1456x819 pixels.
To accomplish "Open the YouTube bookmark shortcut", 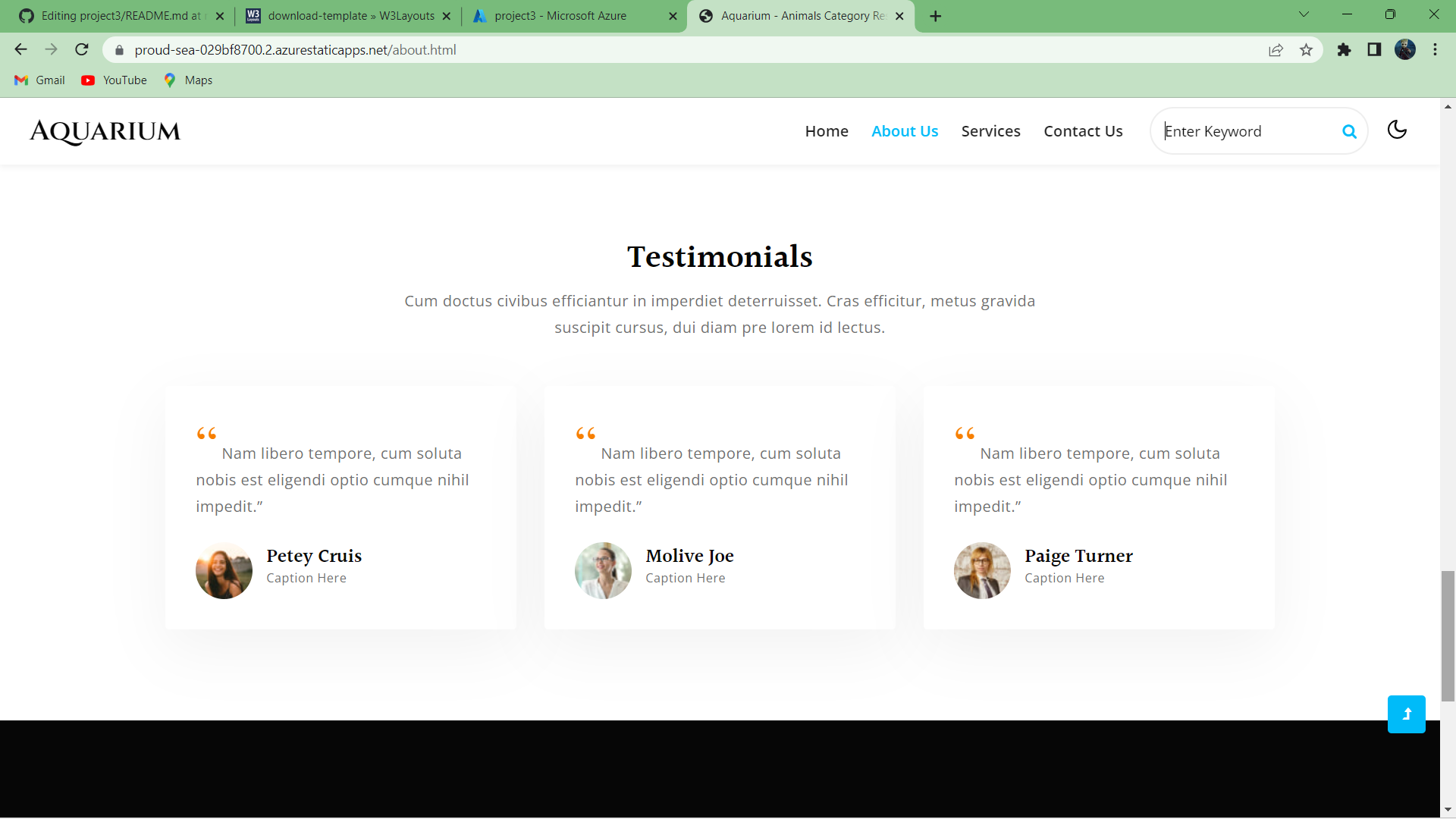I will 113,80.
